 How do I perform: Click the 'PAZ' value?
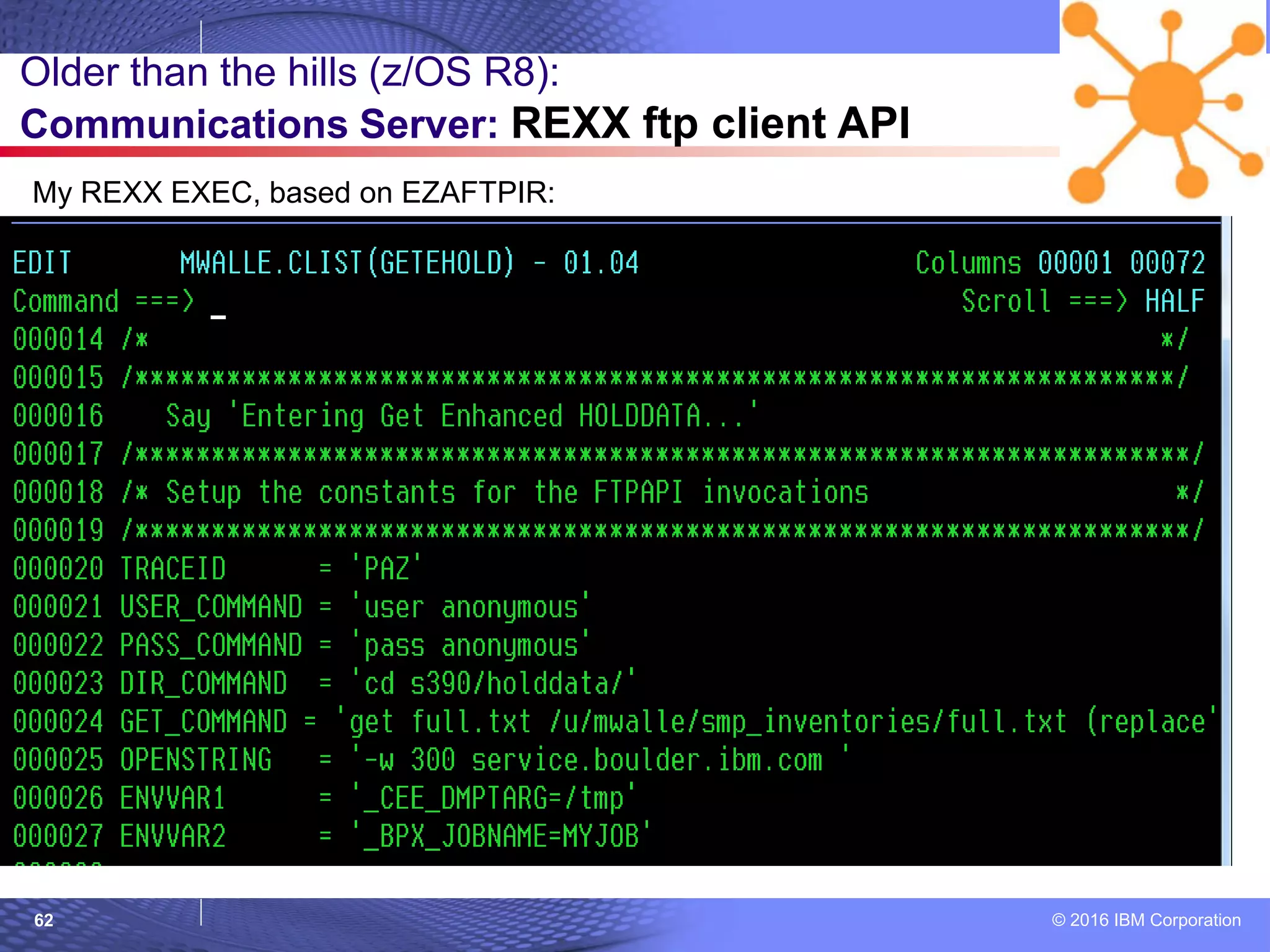pos(387,568)
